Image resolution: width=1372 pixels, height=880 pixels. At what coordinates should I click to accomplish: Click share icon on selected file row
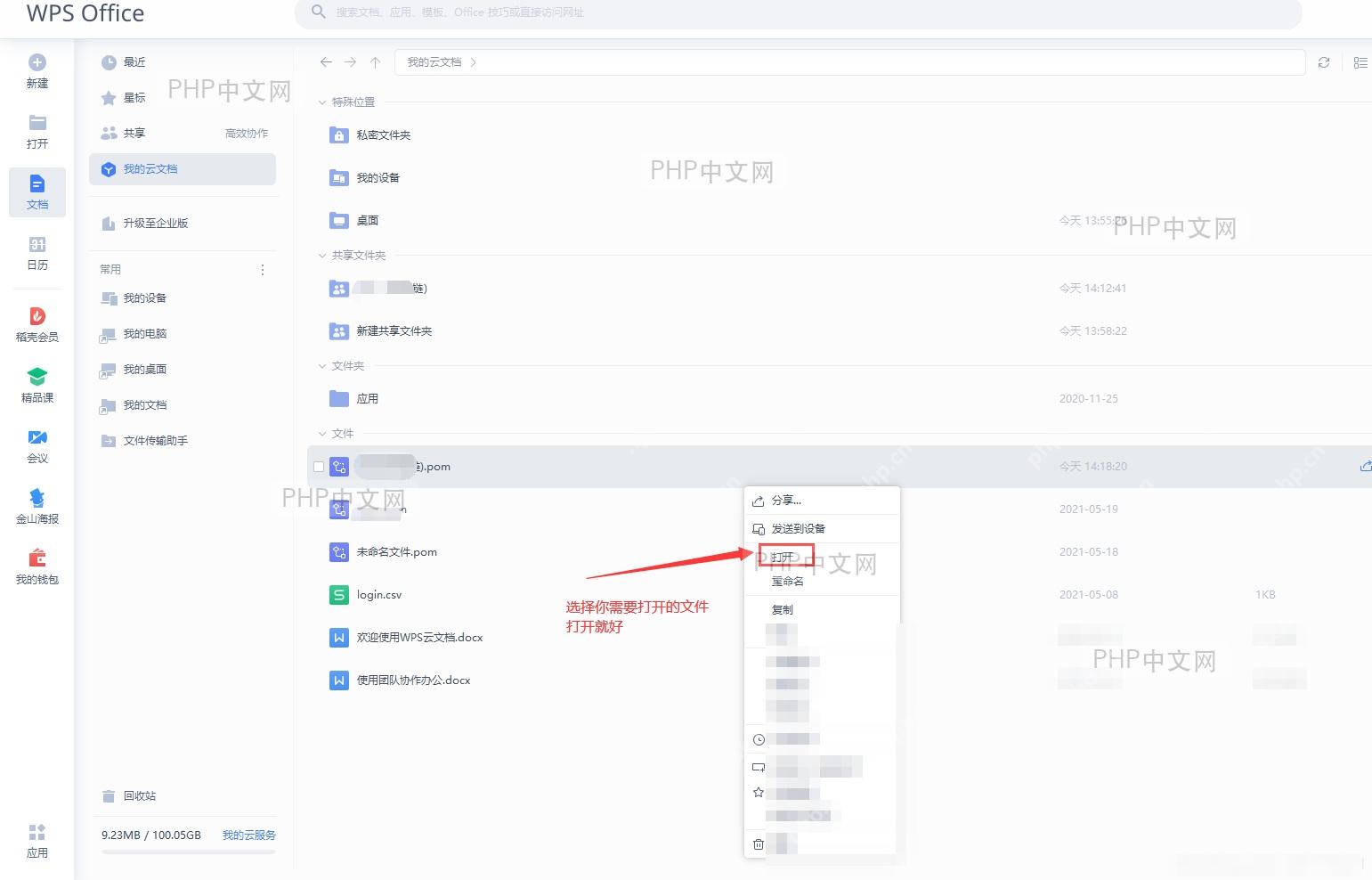tap(1365, 467)
